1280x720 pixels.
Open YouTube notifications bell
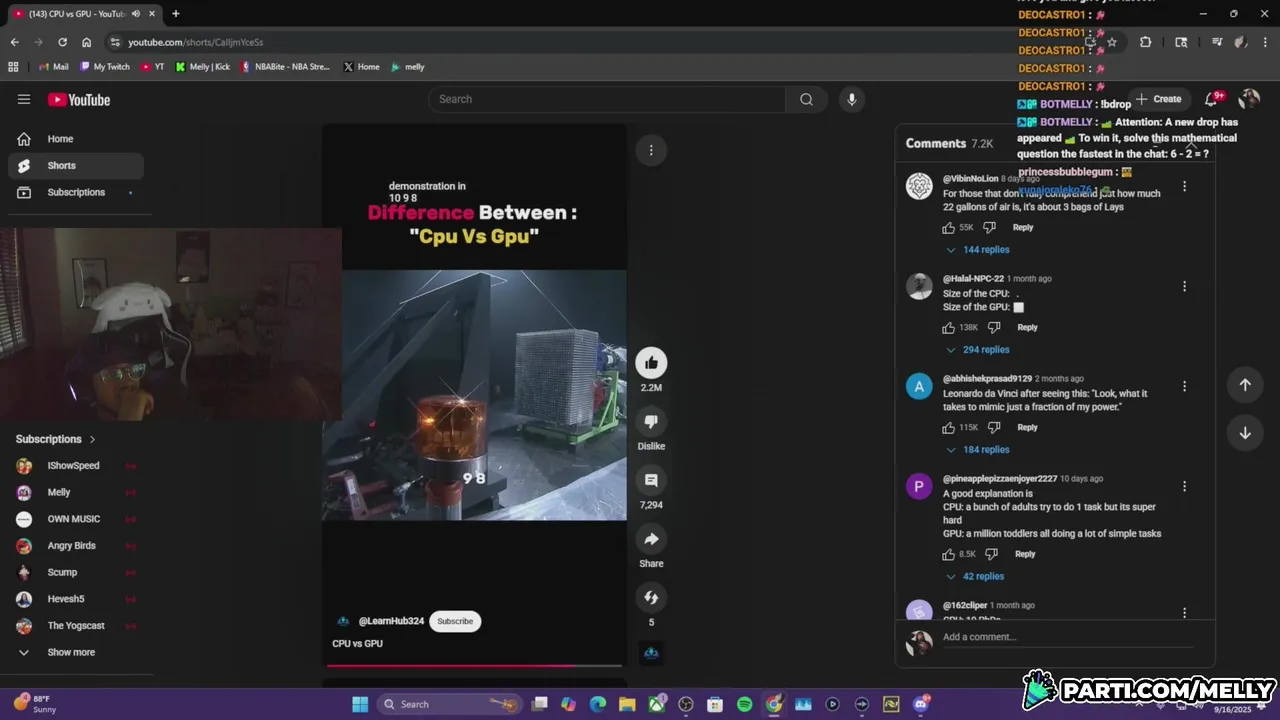tap(1212, 99)
